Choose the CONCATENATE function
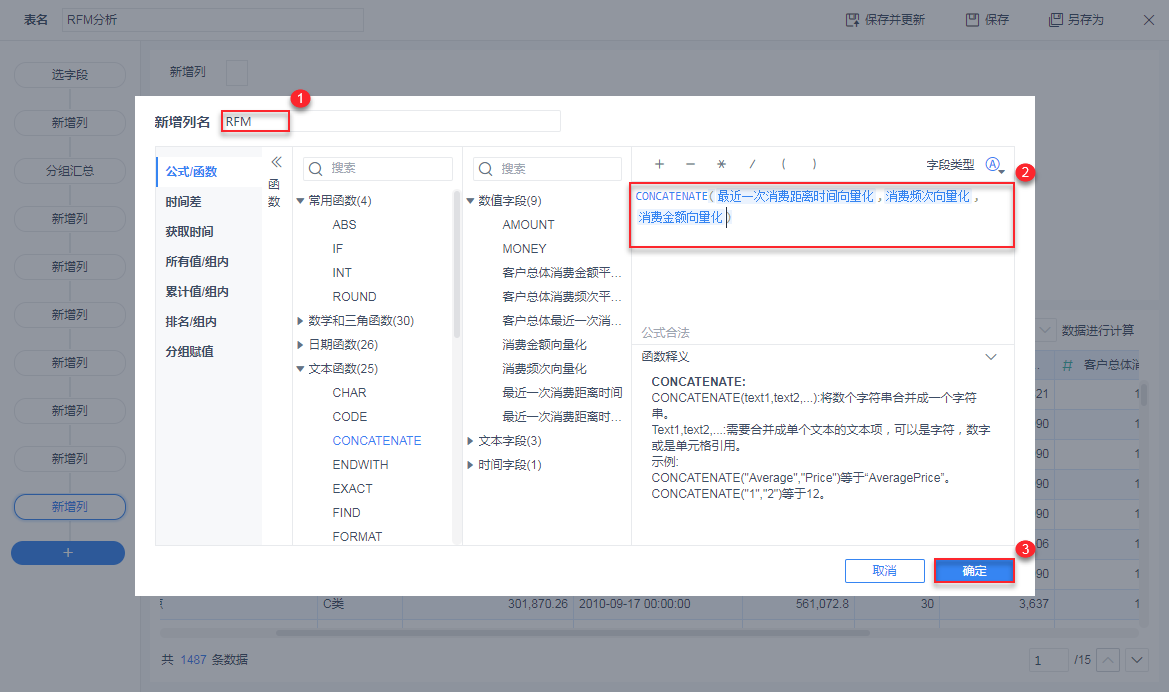This screenshot has width=1169, height=692. coord(376,441)
